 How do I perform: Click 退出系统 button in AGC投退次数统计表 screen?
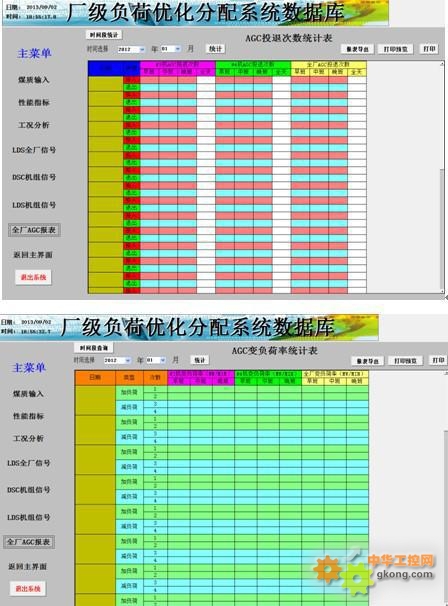tap(33, 277)
